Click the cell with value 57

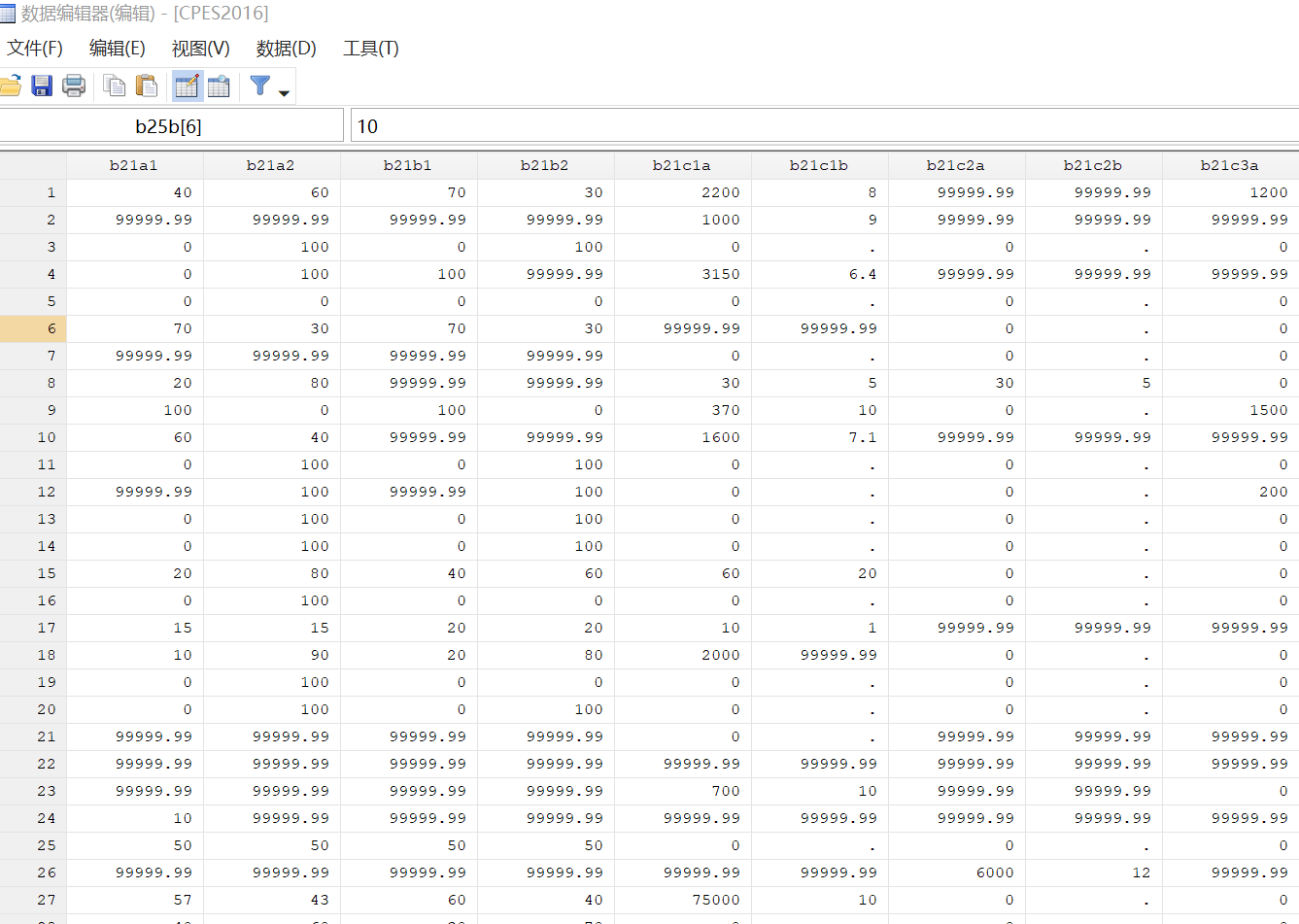click(x=134, y=900)
